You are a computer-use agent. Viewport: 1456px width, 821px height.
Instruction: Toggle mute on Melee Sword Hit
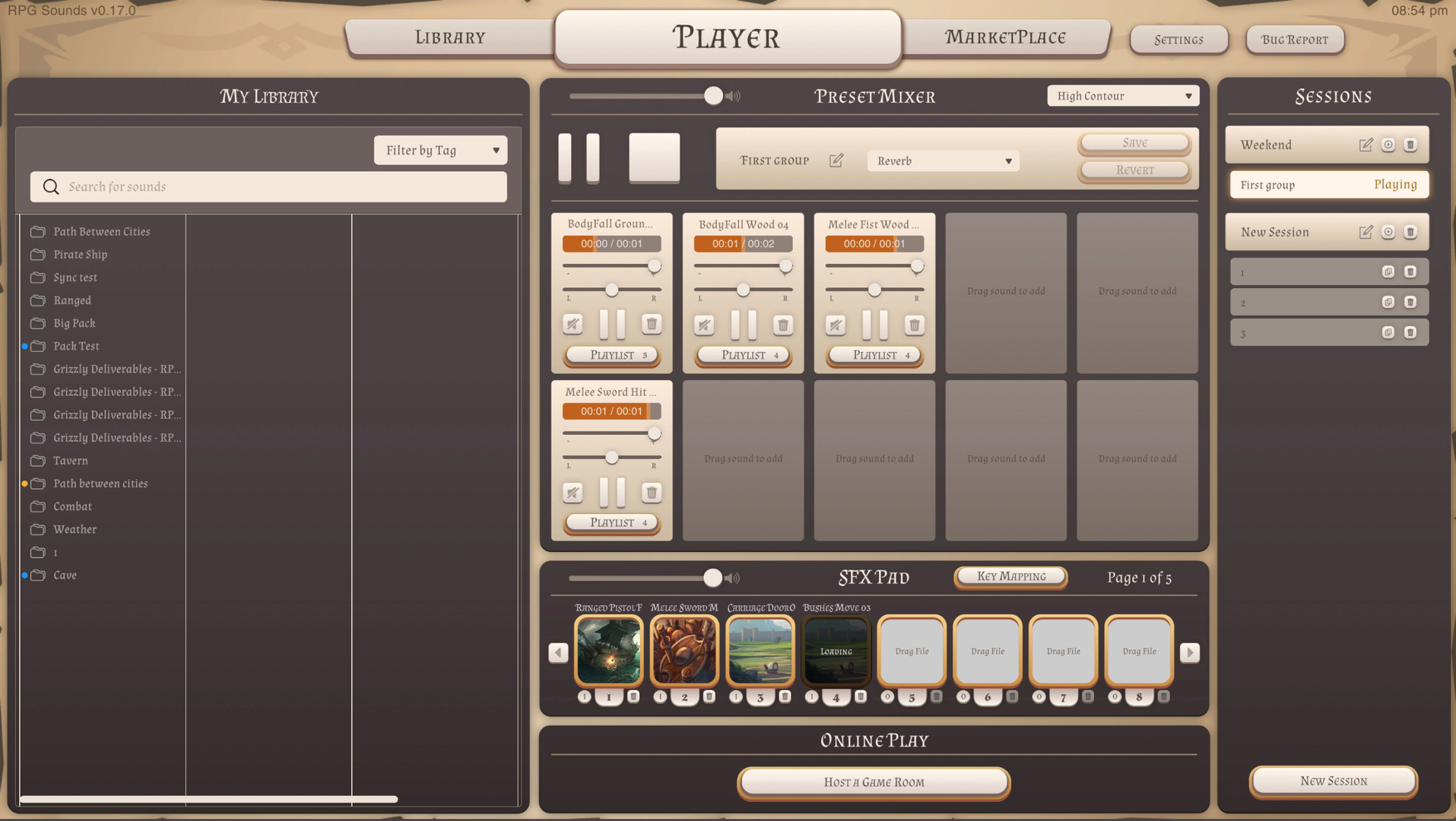(573, 493)
